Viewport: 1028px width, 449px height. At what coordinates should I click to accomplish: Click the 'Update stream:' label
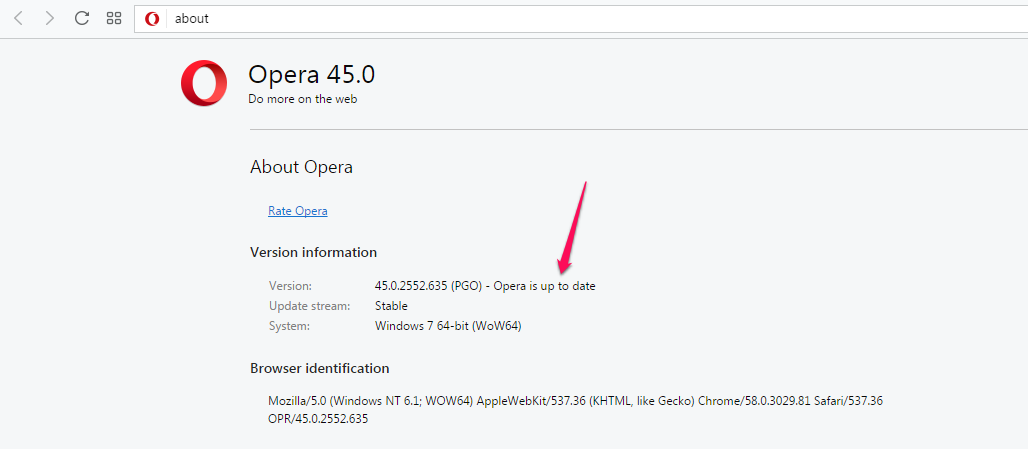(x=309, y=306)
